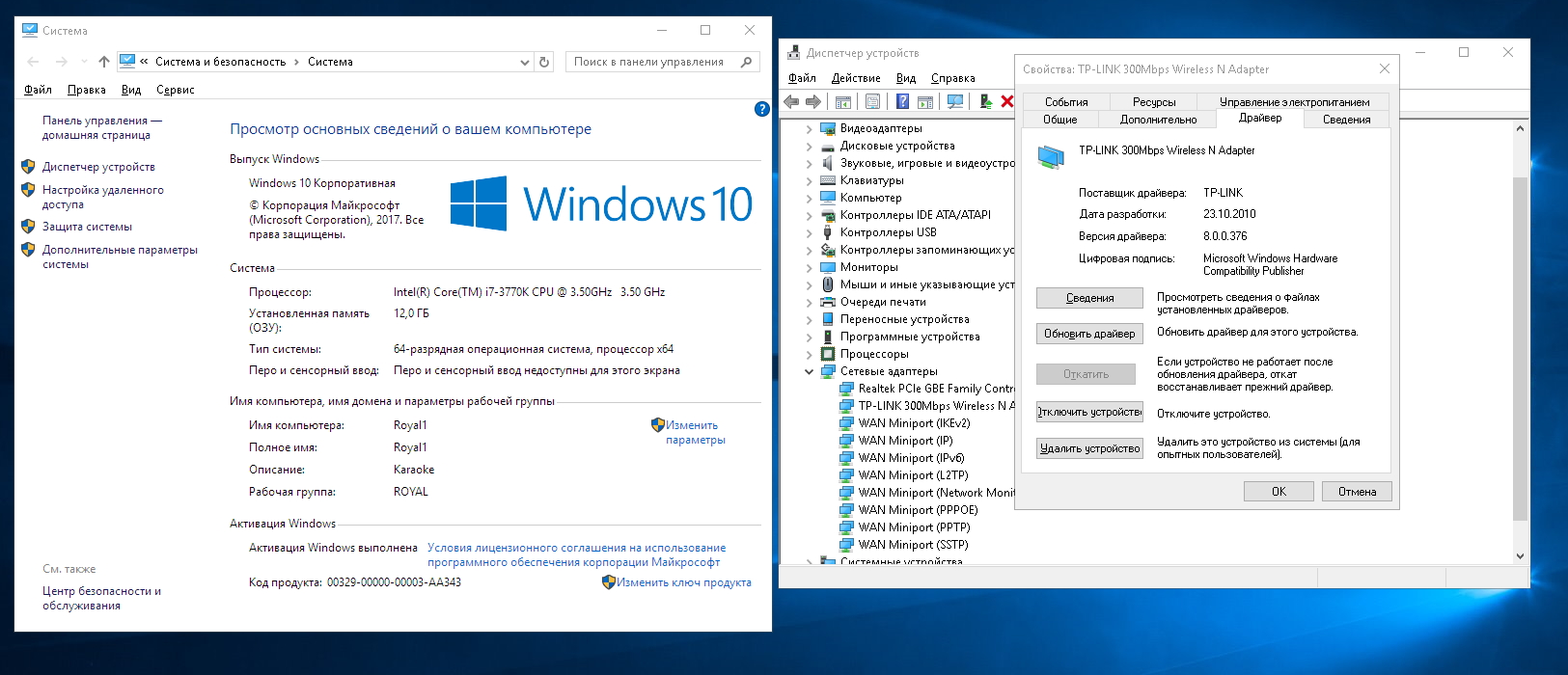Click the magnifier icon in the control panel search box

746,62
